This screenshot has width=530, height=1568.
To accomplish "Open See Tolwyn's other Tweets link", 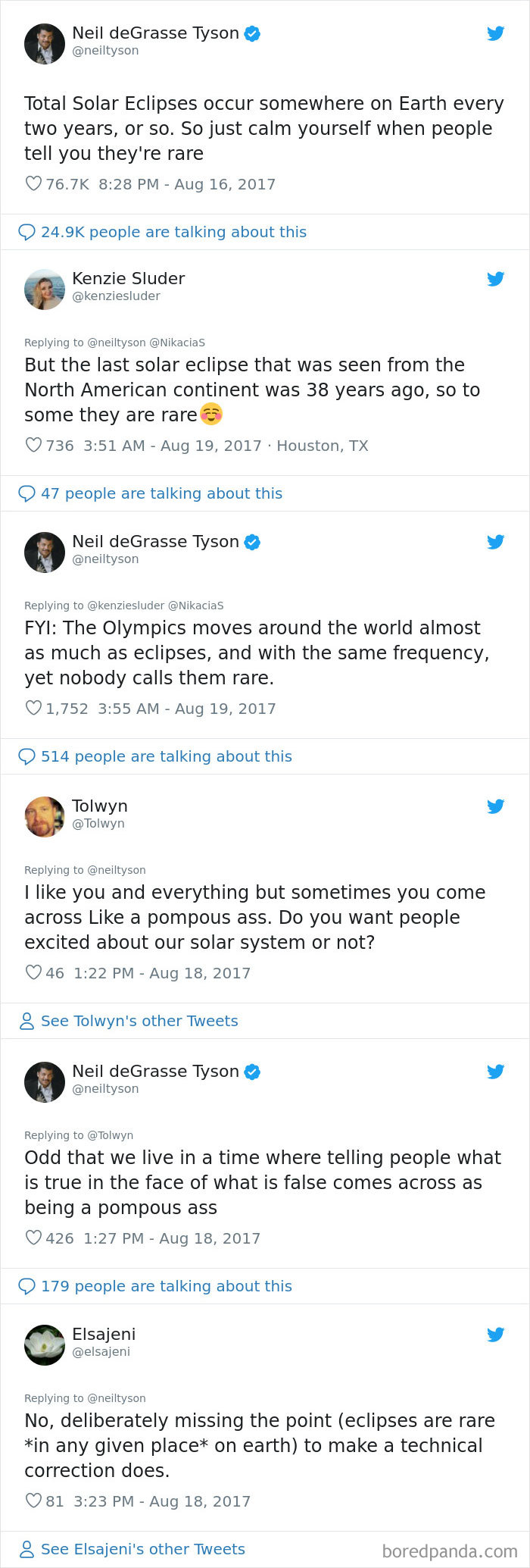I will [x=140, y=1021].
